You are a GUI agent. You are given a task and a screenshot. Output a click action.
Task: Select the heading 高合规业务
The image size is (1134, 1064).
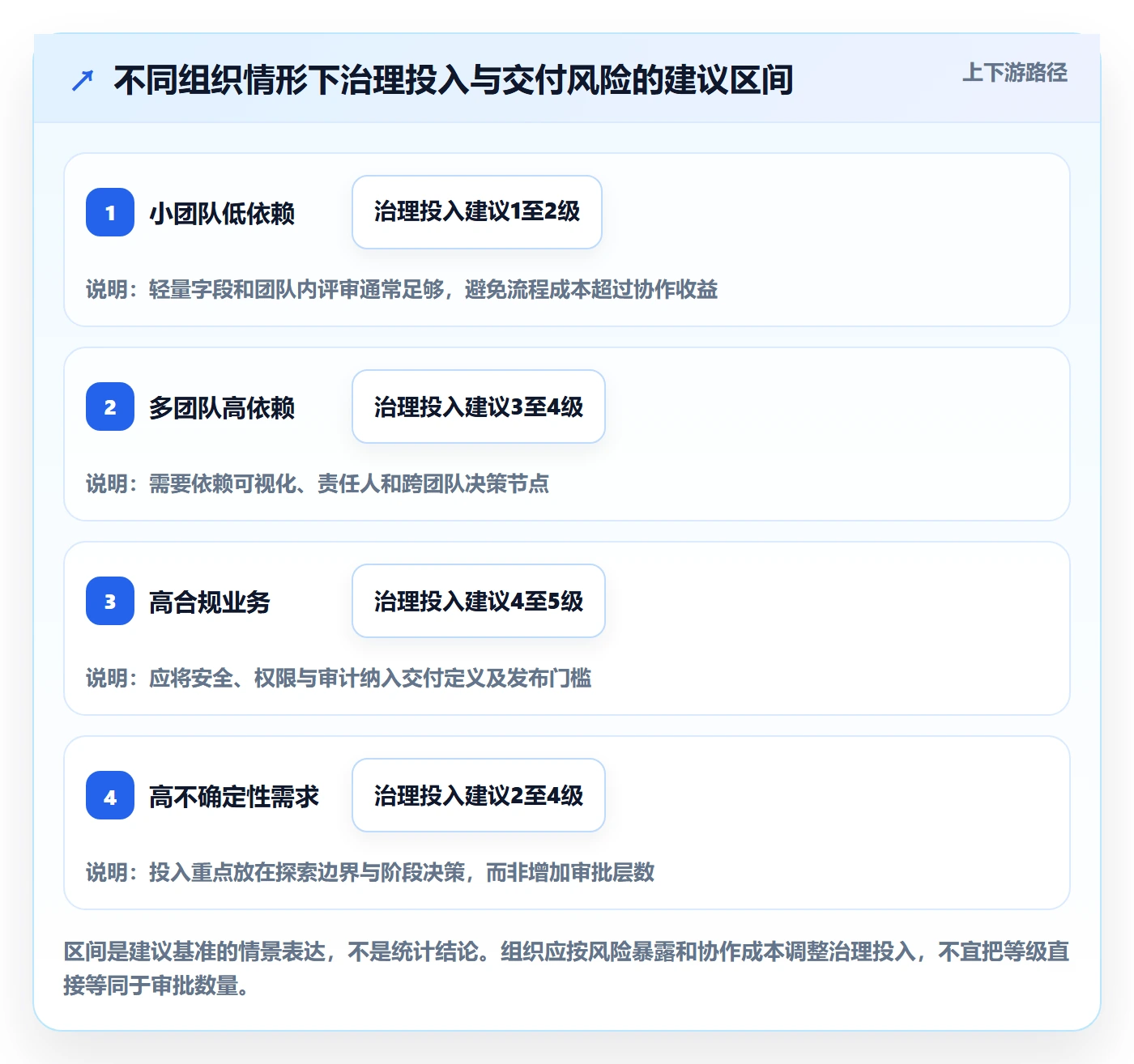point(210,602)
